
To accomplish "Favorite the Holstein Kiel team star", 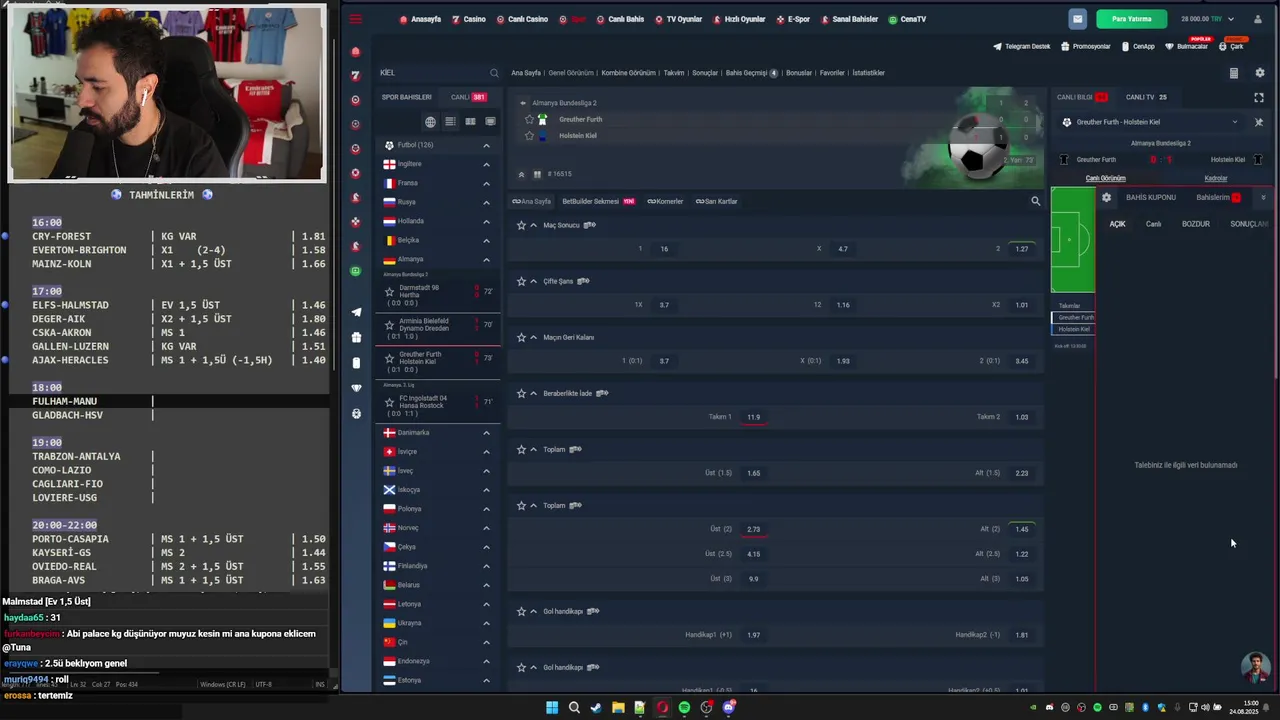I will click(530, 135).
